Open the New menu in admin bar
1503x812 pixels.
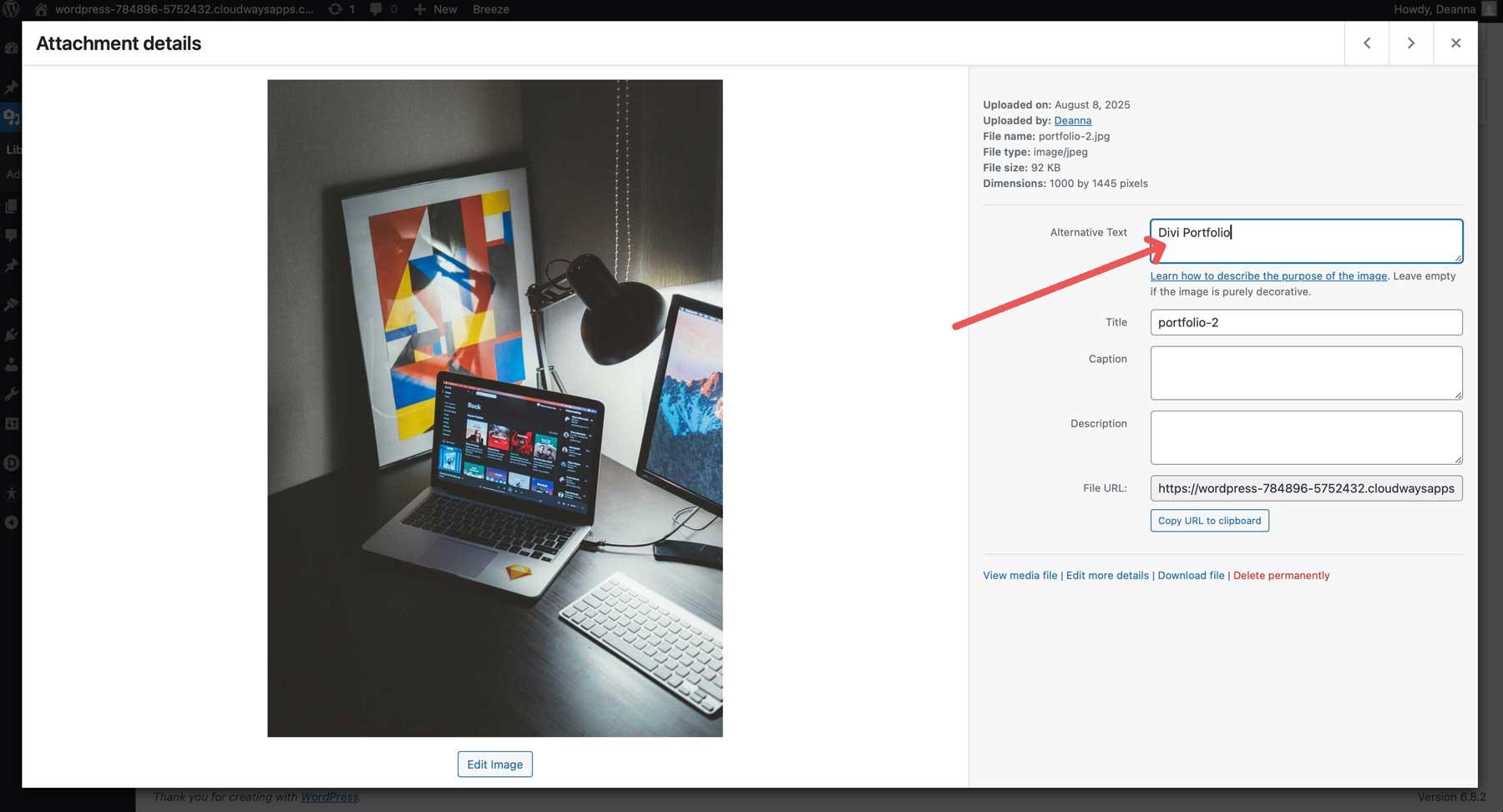pos(436,9)
